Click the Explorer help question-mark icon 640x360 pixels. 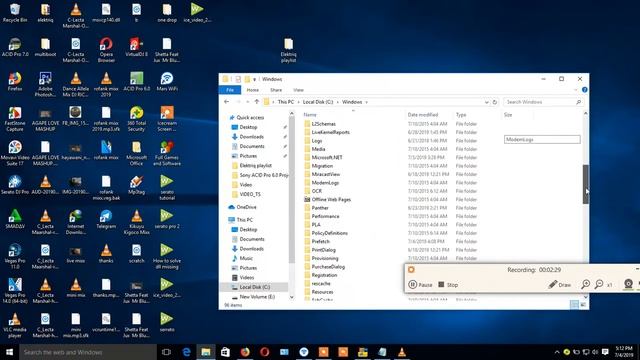click(x=584, y=89)
